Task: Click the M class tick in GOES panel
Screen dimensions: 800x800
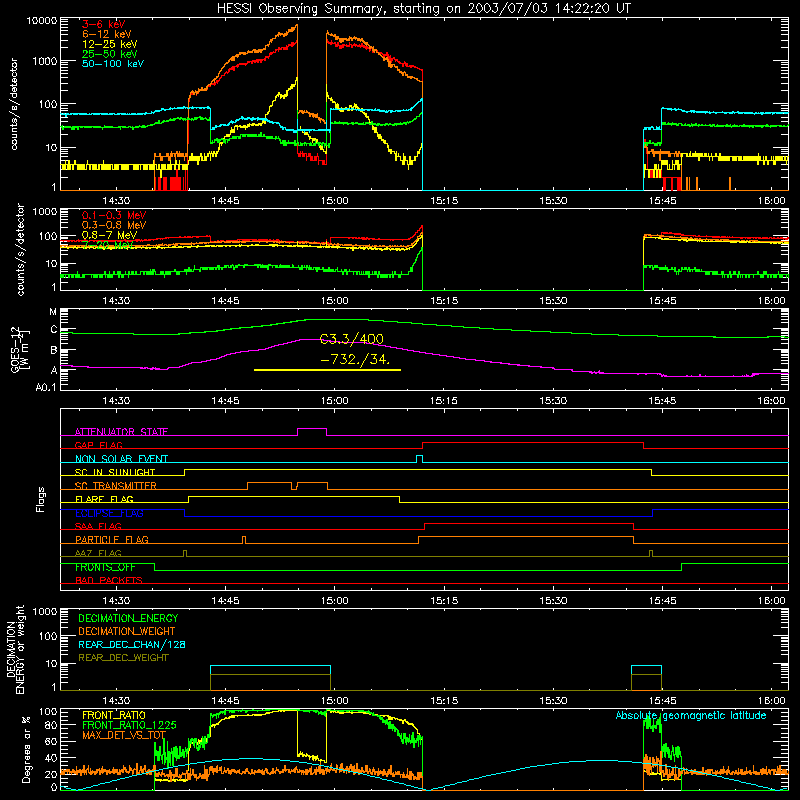Action: tap(53, 312)
